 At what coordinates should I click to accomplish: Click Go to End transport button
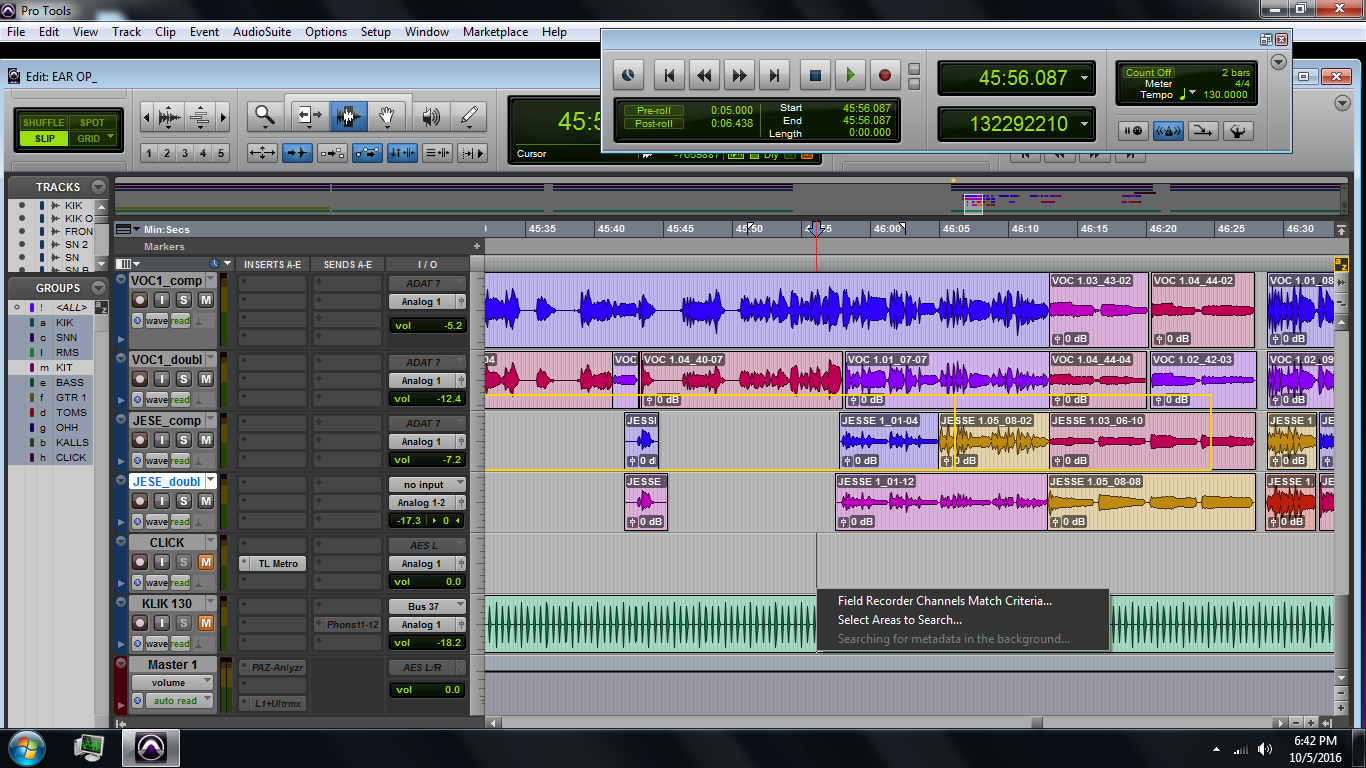coord(774,75)
